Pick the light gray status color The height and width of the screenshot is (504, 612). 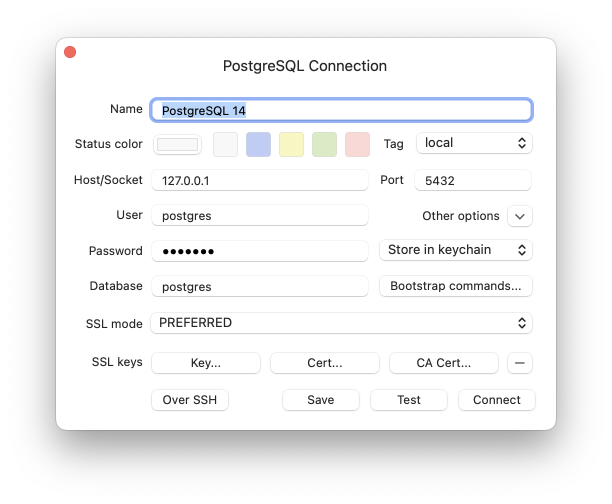tap(226, 144)
